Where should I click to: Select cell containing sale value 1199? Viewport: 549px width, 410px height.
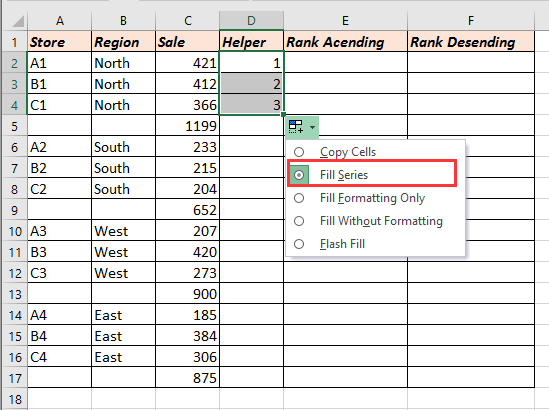coord(187,126)
